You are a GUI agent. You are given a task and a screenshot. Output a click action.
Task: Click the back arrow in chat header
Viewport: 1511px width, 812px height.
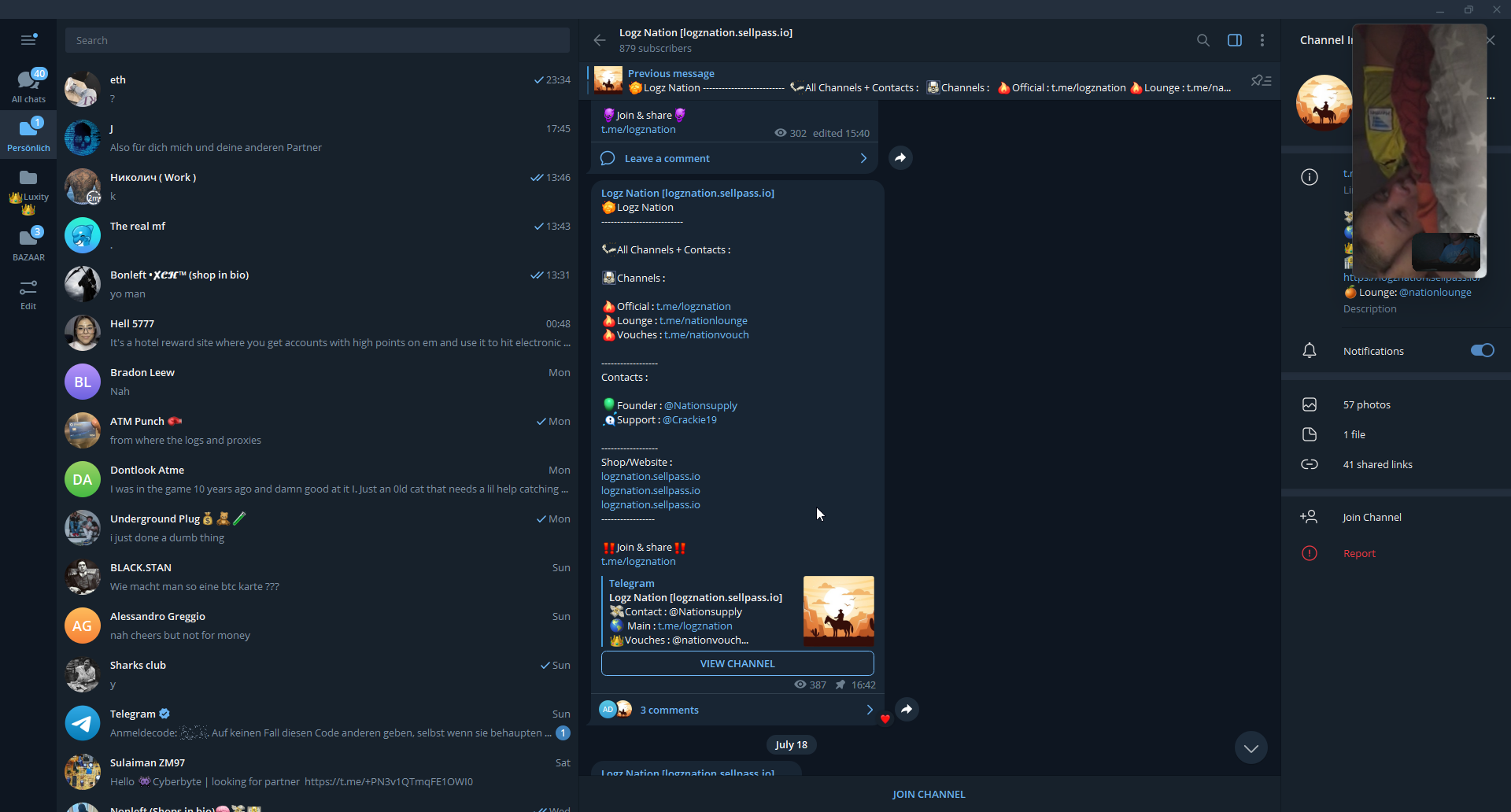pyautogui.click(x=600, y=40)
